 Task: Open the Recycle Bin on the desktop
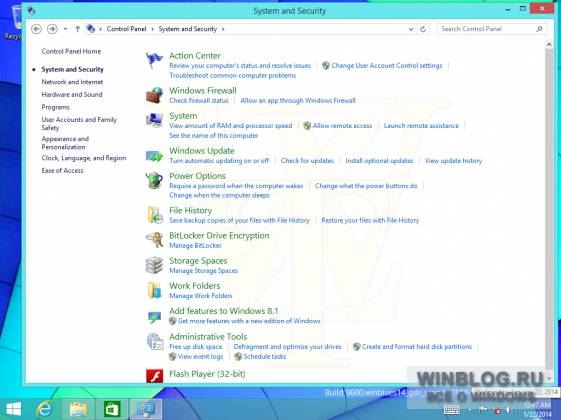(14, 22)
